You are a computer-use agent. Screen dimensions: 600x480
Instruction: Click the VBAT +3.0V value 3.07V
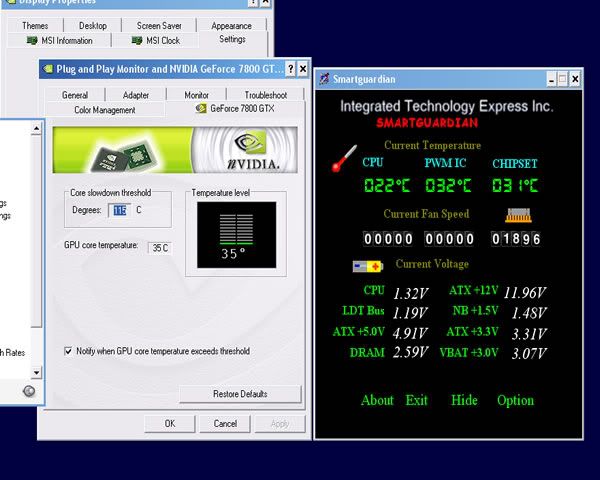coord(529,353)
